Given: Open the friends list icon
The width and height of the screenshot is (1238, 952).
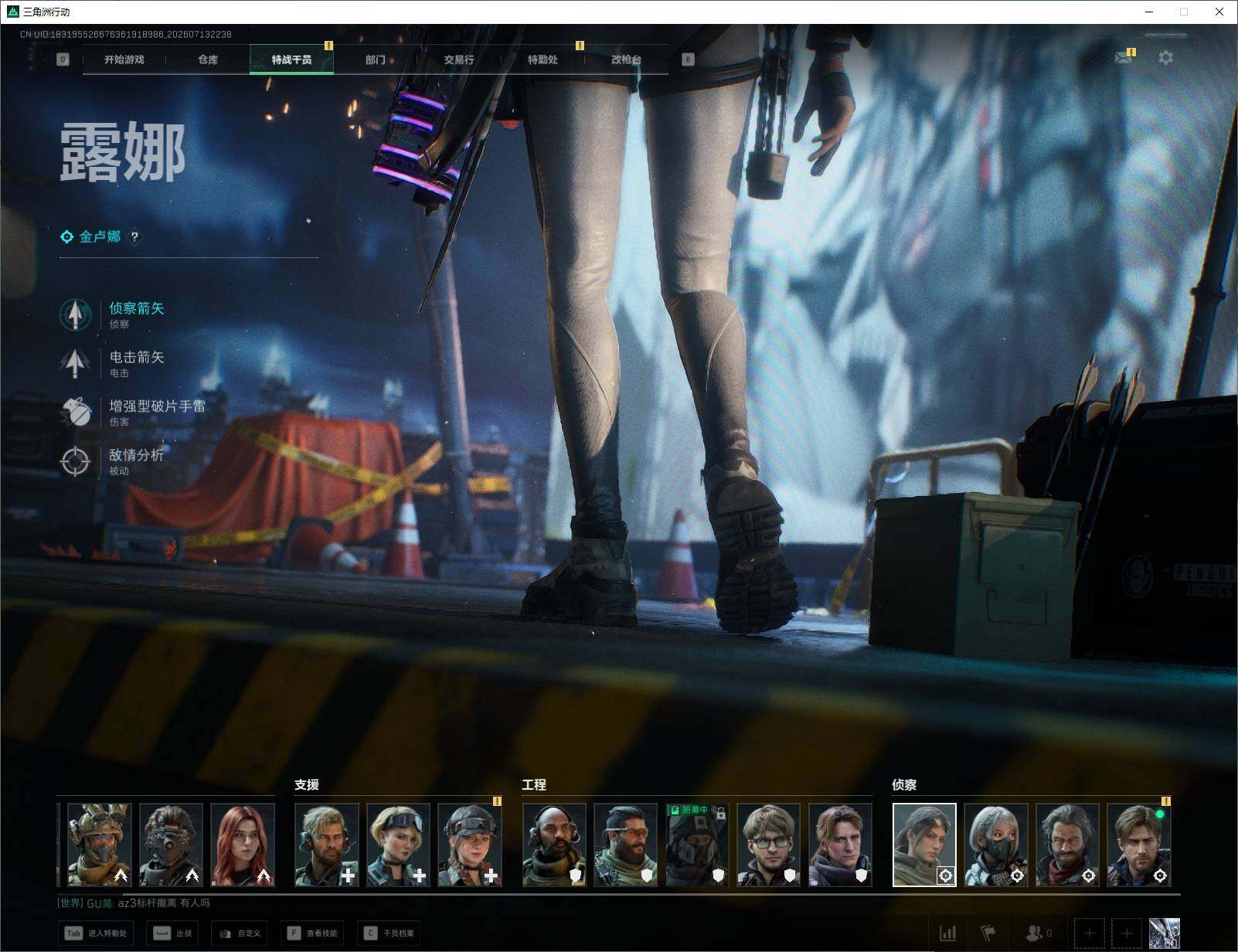Looking at the screenshot, I should coord(1039,933).
